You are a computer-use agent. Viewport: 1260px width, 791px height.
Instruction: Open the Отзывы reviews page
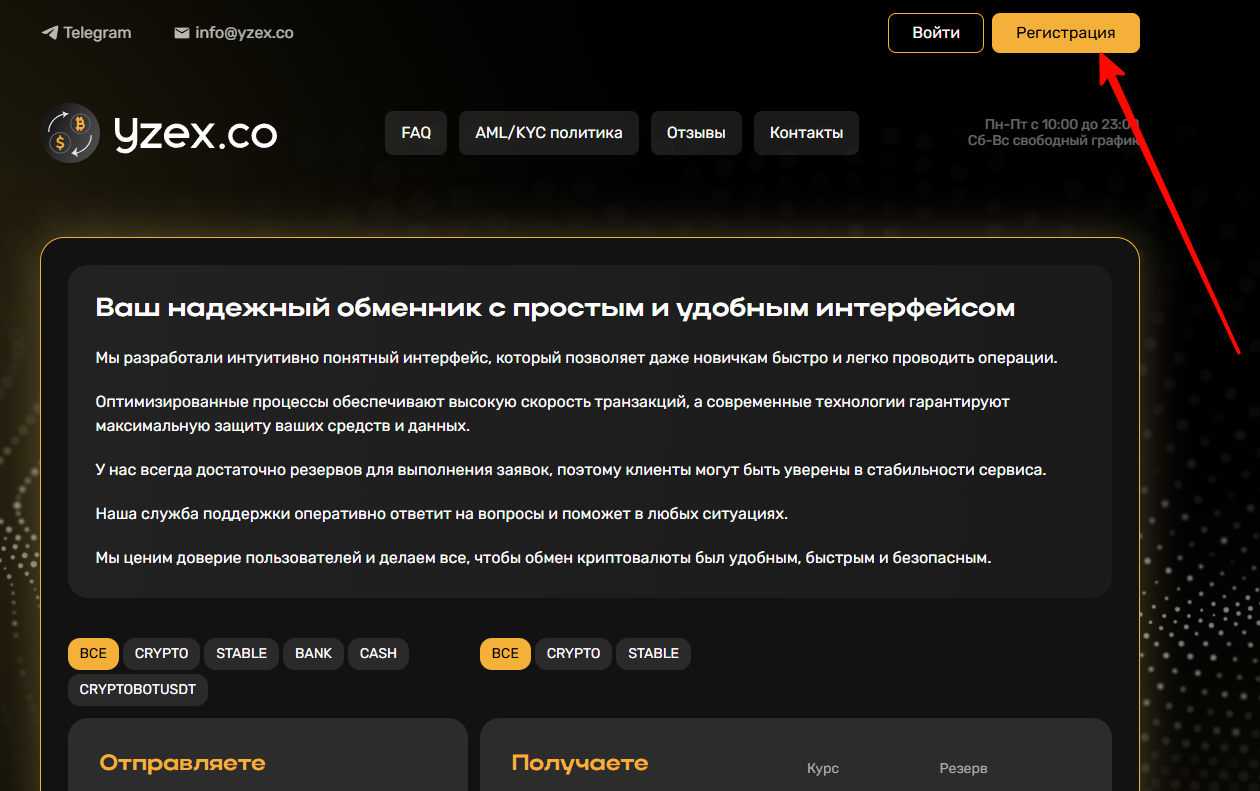pyautogui.click(x=696, y=133)
